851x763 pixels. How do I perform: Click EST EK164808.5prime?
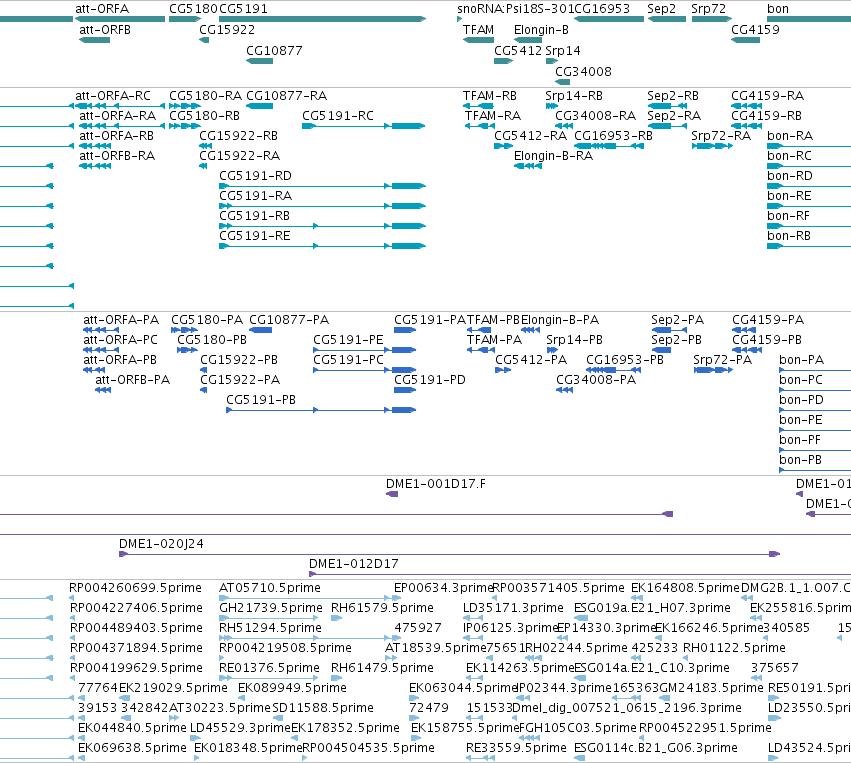coord(685,588)
